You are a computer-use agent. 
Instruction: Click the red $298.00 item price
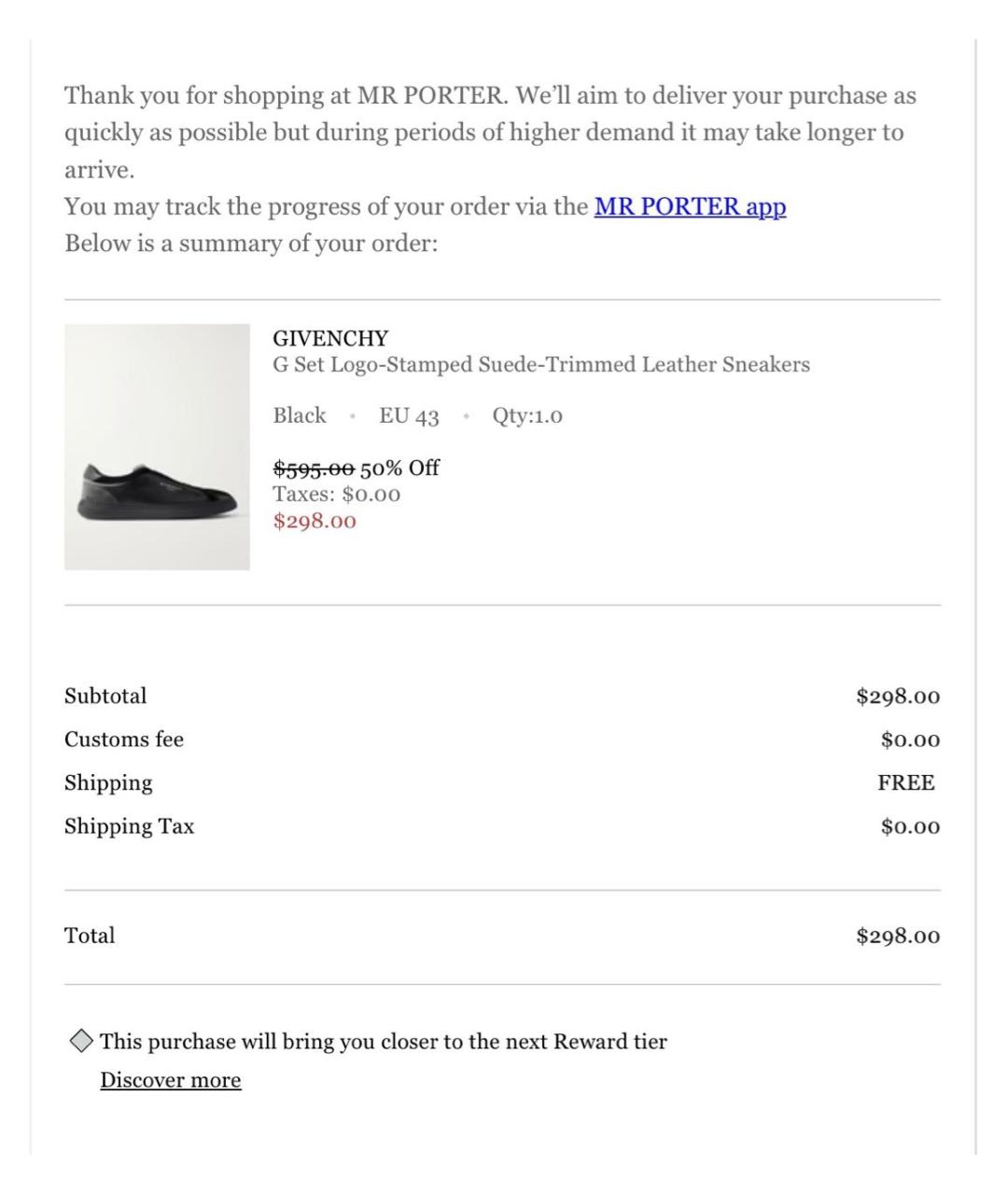point(315,521)
